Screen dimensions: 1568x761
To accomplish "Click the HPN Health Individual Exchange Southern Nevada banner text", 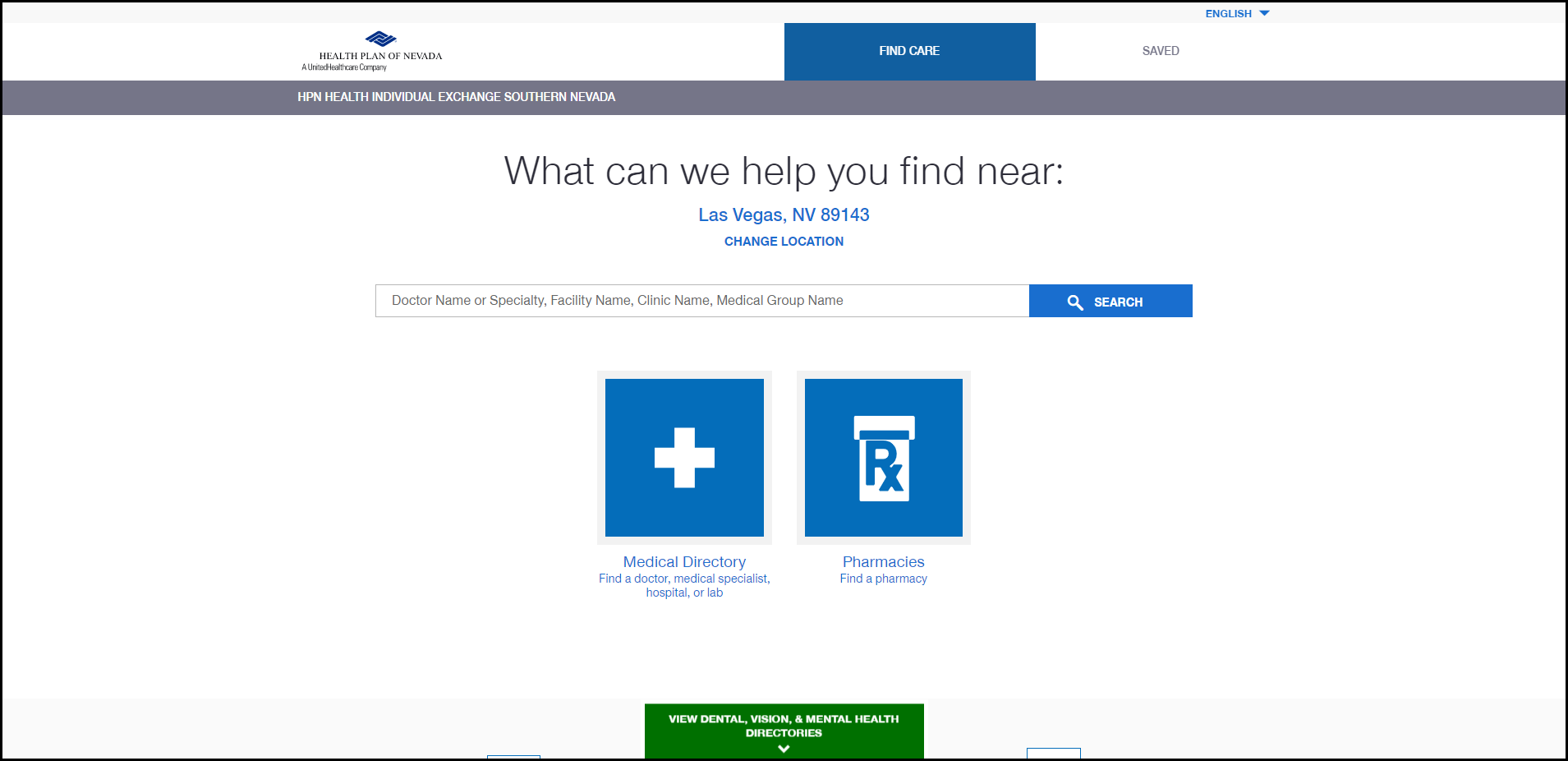I will pyautogui.click(x=457, y=97).
